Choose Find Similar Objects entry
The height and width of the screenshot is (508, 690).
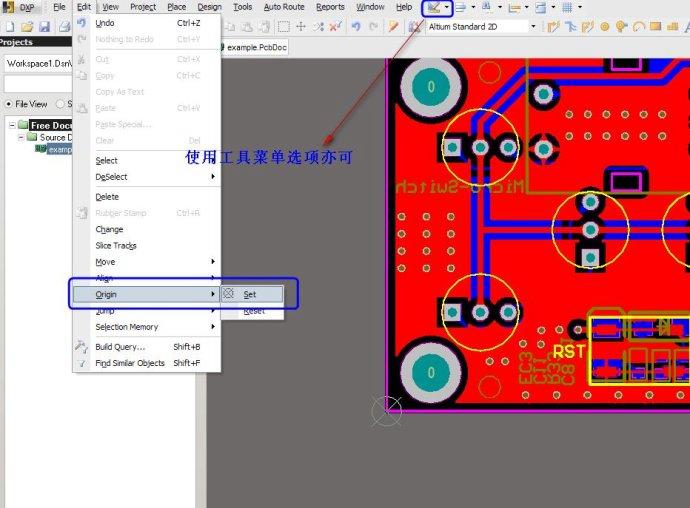pyautogui.click(x=147, y=363)
